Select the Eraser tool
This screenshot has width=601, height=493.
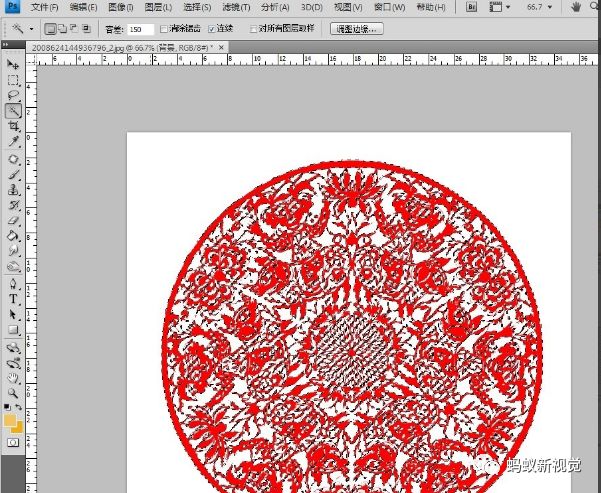click(x=13, y=220)
